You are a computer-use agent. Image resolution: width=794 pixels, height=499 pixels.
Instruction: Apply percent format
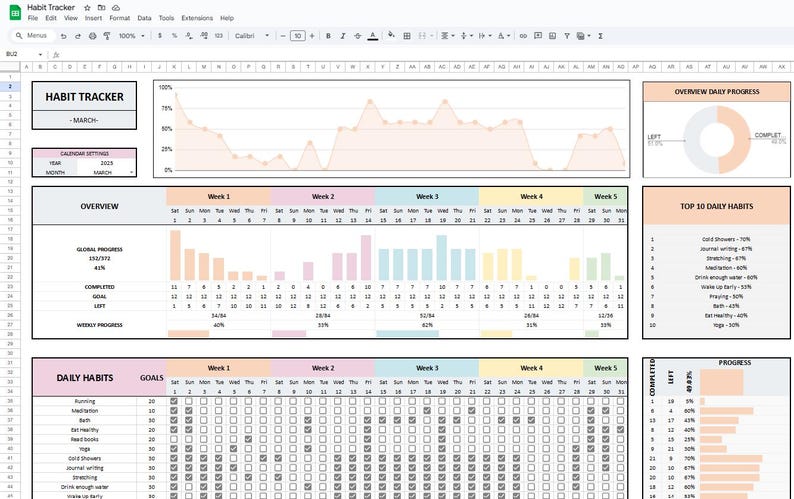(174, 36)
